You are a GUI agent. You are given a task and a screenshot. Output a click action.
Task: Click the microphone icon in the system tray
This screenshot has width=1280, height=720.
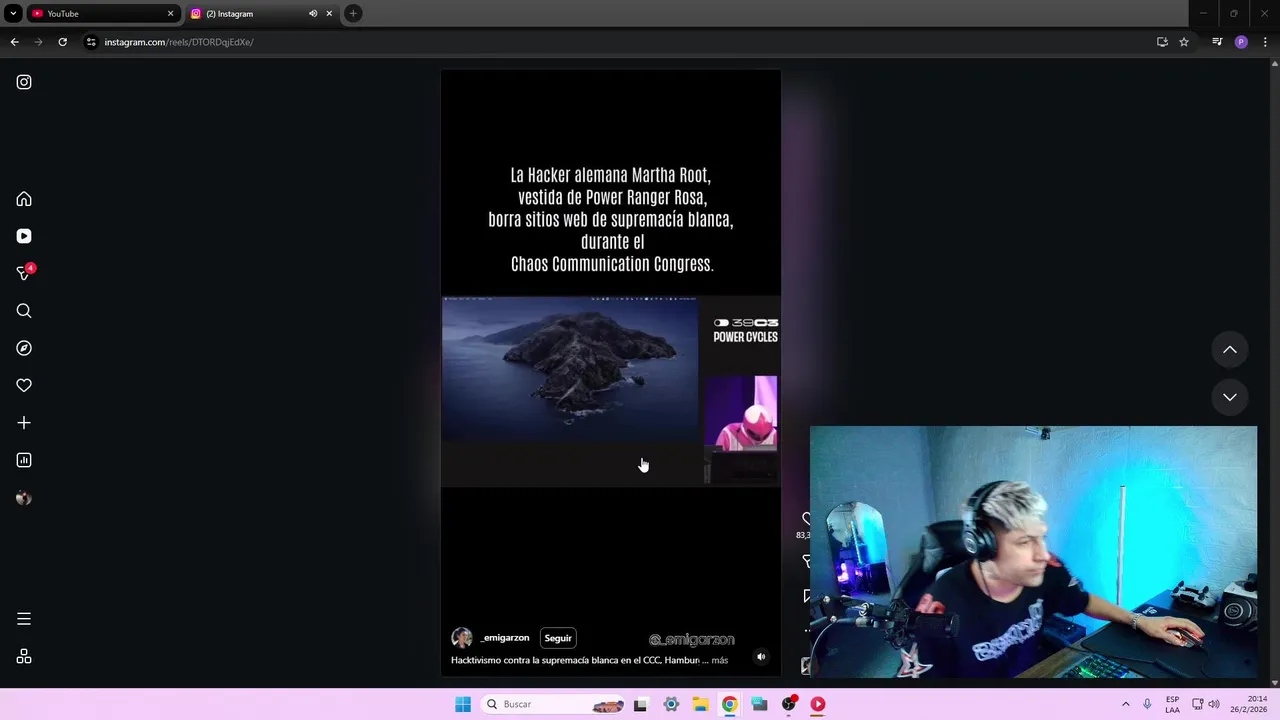pos(1147,704)
